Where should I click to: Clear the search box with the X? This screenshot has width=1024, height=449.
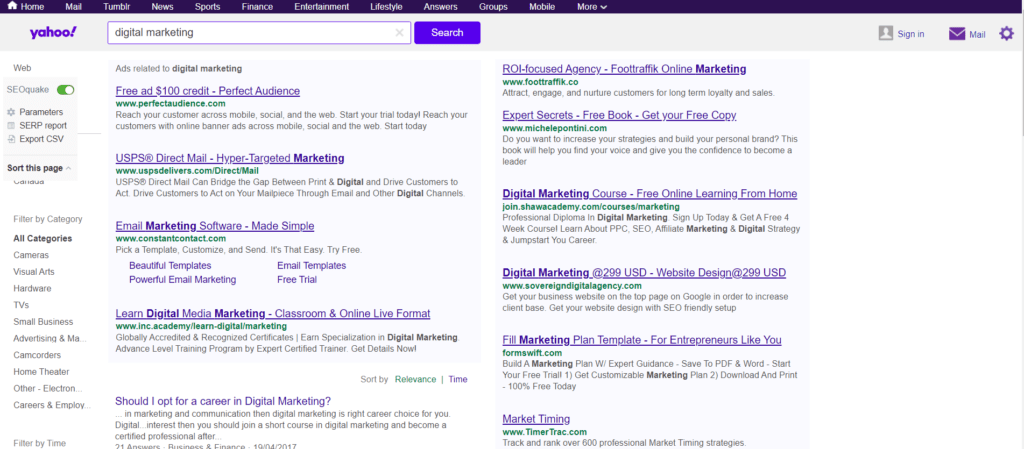click(x=399, y=33)
